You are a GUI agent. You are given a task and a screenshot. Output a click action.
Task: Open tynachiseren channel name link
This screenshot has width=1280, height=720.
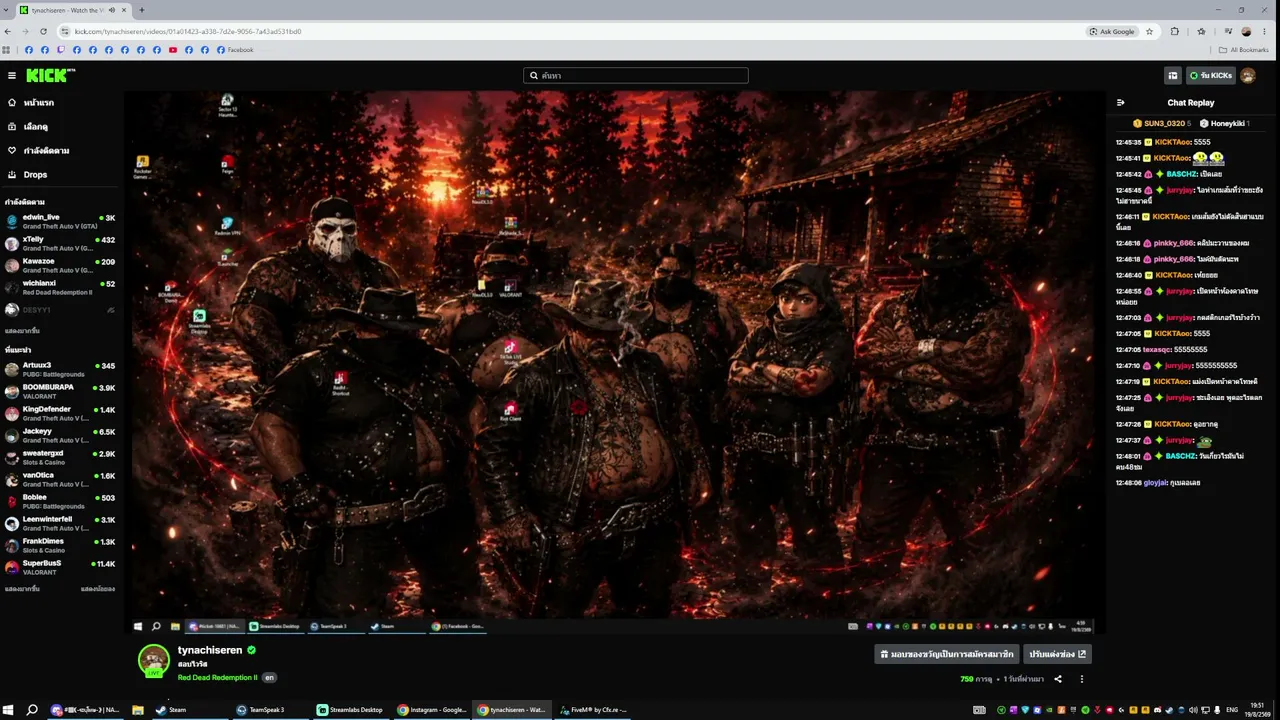pos(210,650)
